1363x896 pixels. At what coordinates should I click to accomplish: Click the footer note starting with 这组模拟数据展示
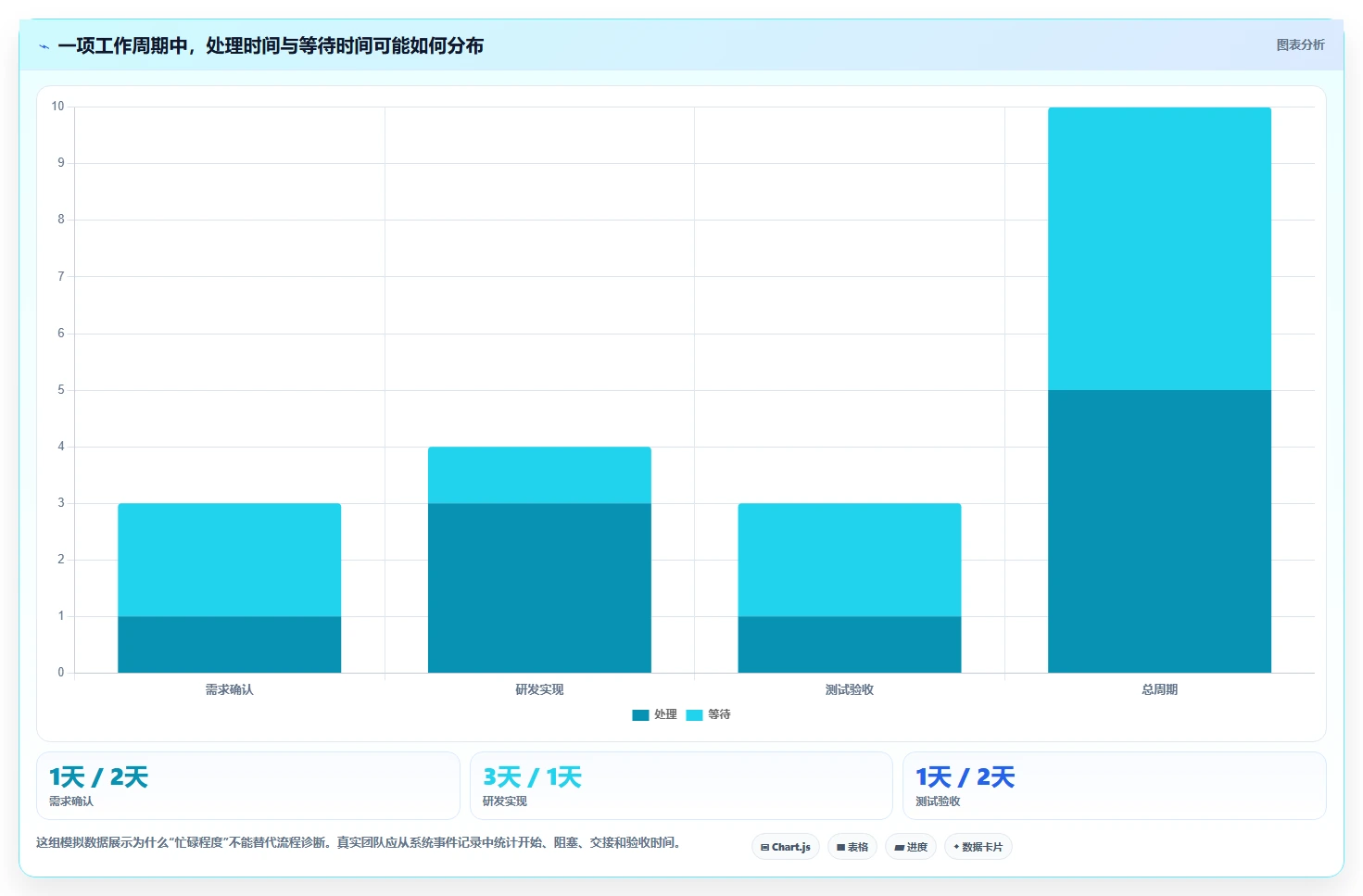click(360, 842)
